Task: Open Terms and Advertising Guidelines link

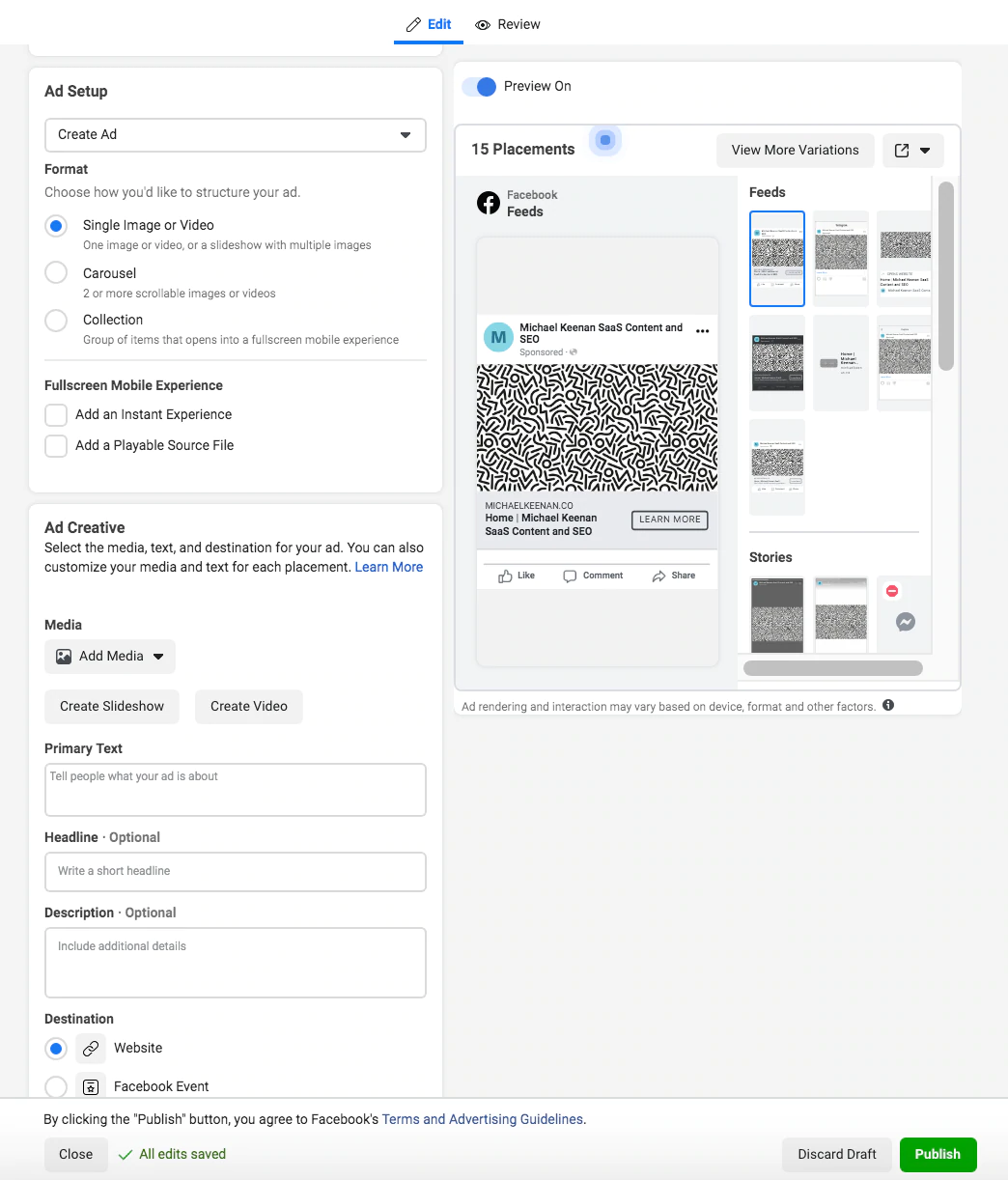Action: click(483, 1119)
